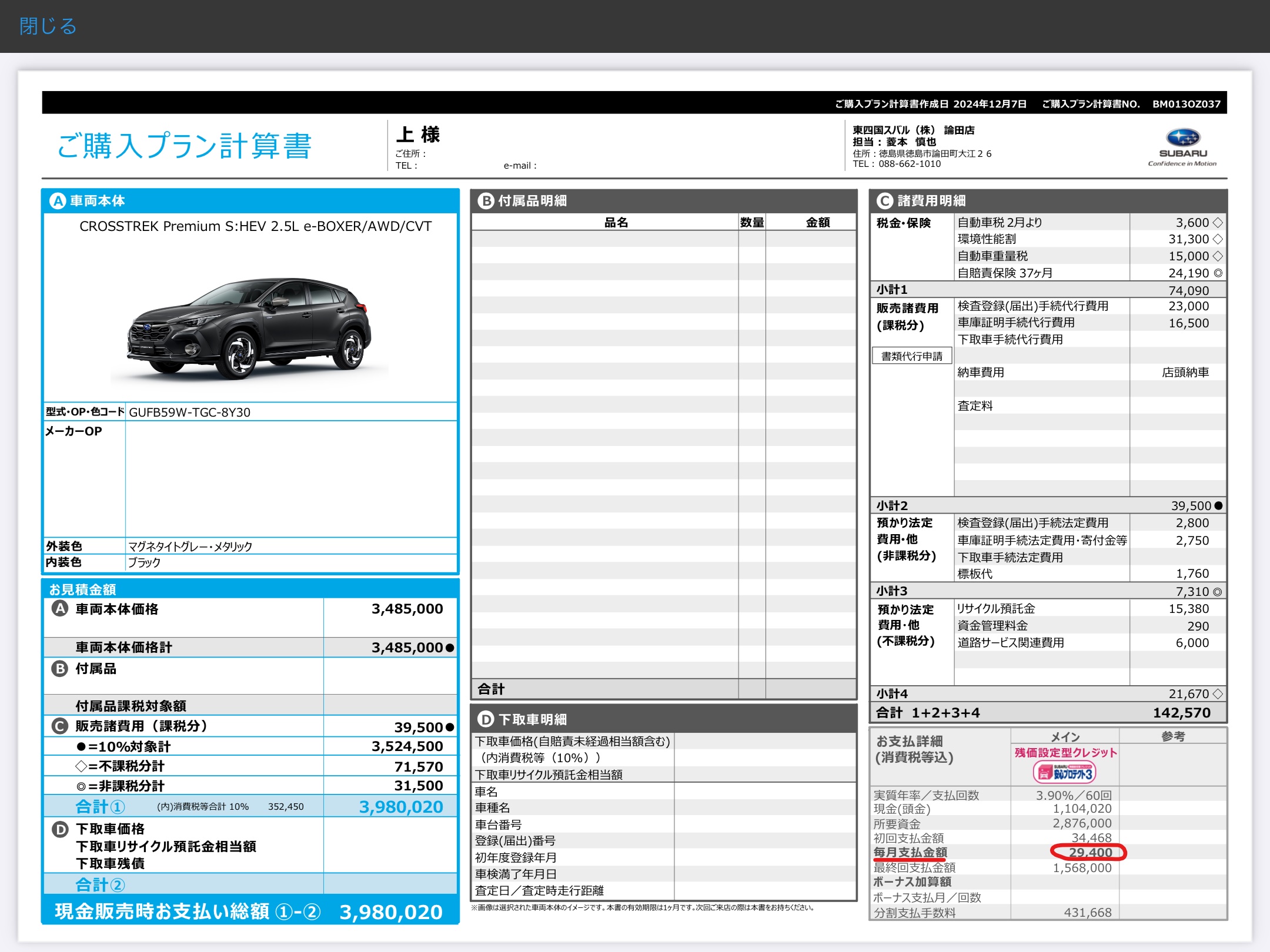Click the circled A icon beside 車両本体
The width and height of the screenshot is (1270, 952).
pos(58,201)
